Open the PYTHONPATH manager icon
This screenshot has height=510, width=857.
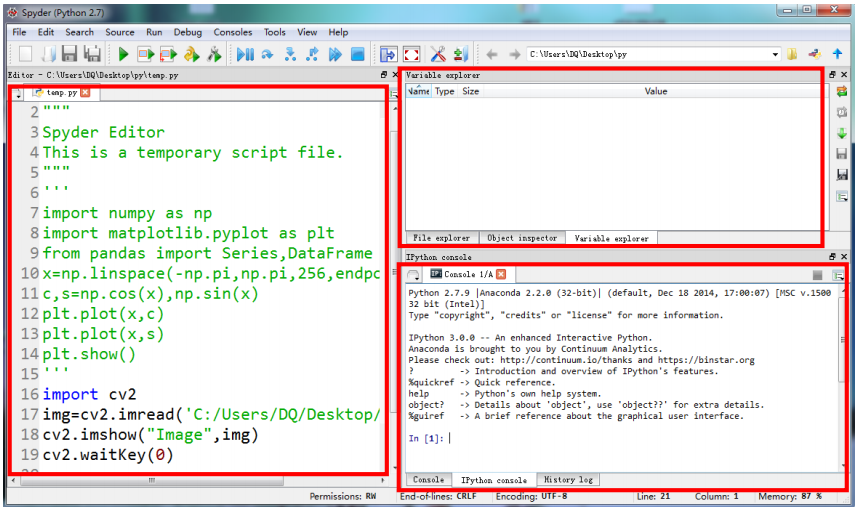click(x=461, y=54)
